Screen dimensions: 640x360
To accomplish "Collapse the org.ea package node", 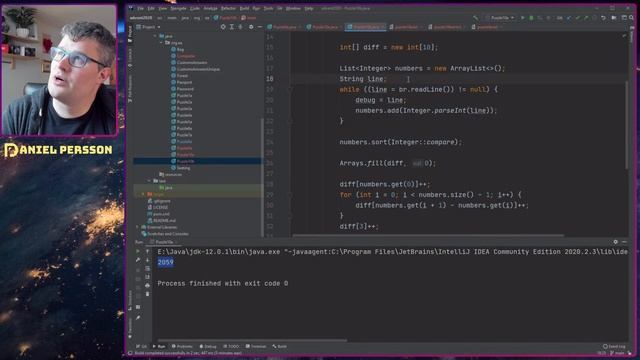I will pos(162,43).
